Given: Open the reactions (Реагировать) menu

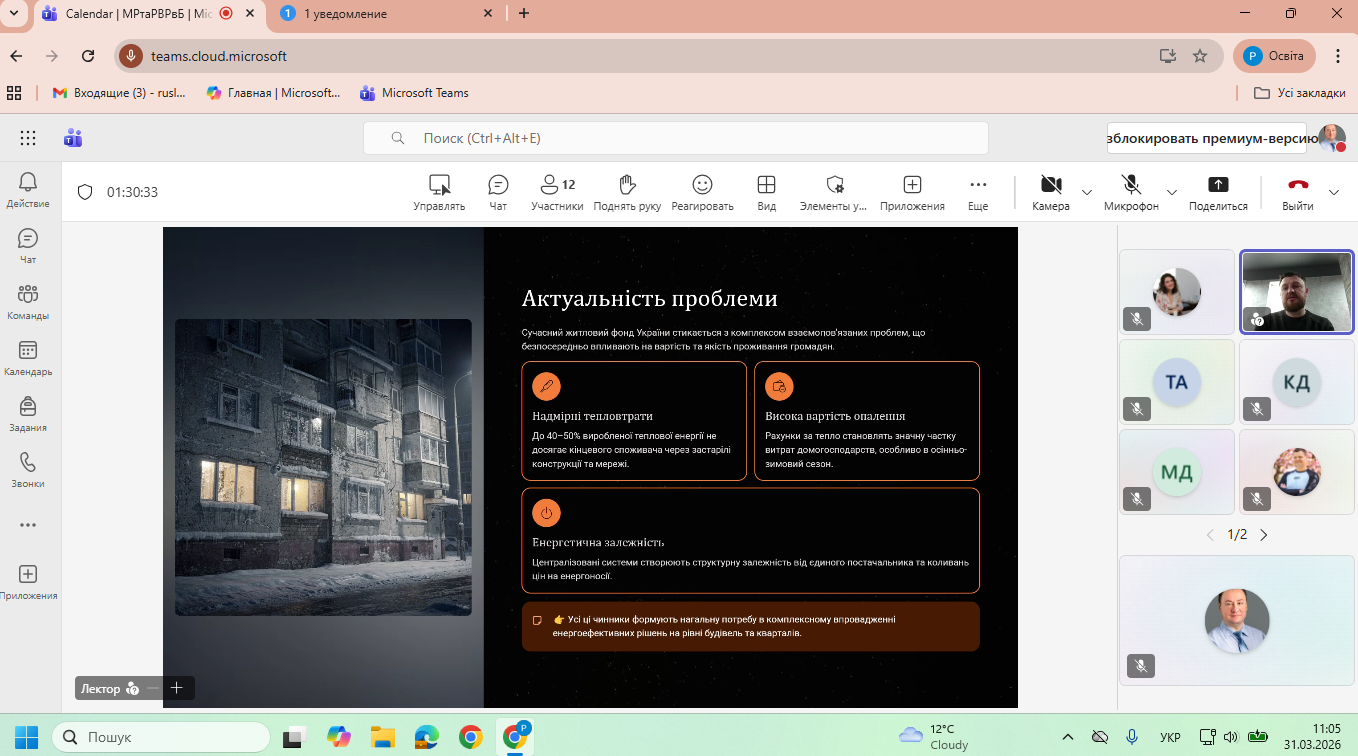Looking at the screenshot, I should point(702,193).
